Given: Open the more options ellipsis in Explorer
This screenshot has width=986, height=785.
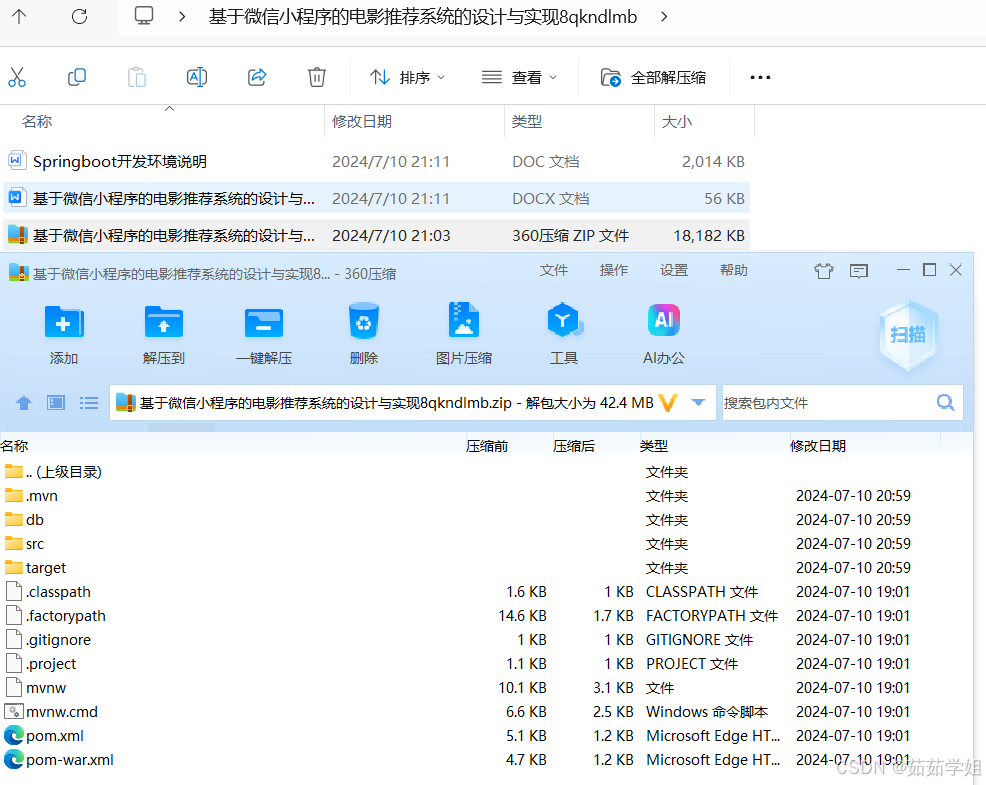Looking at the screenshot, I should pyautogui.click(x=760, y=77).
